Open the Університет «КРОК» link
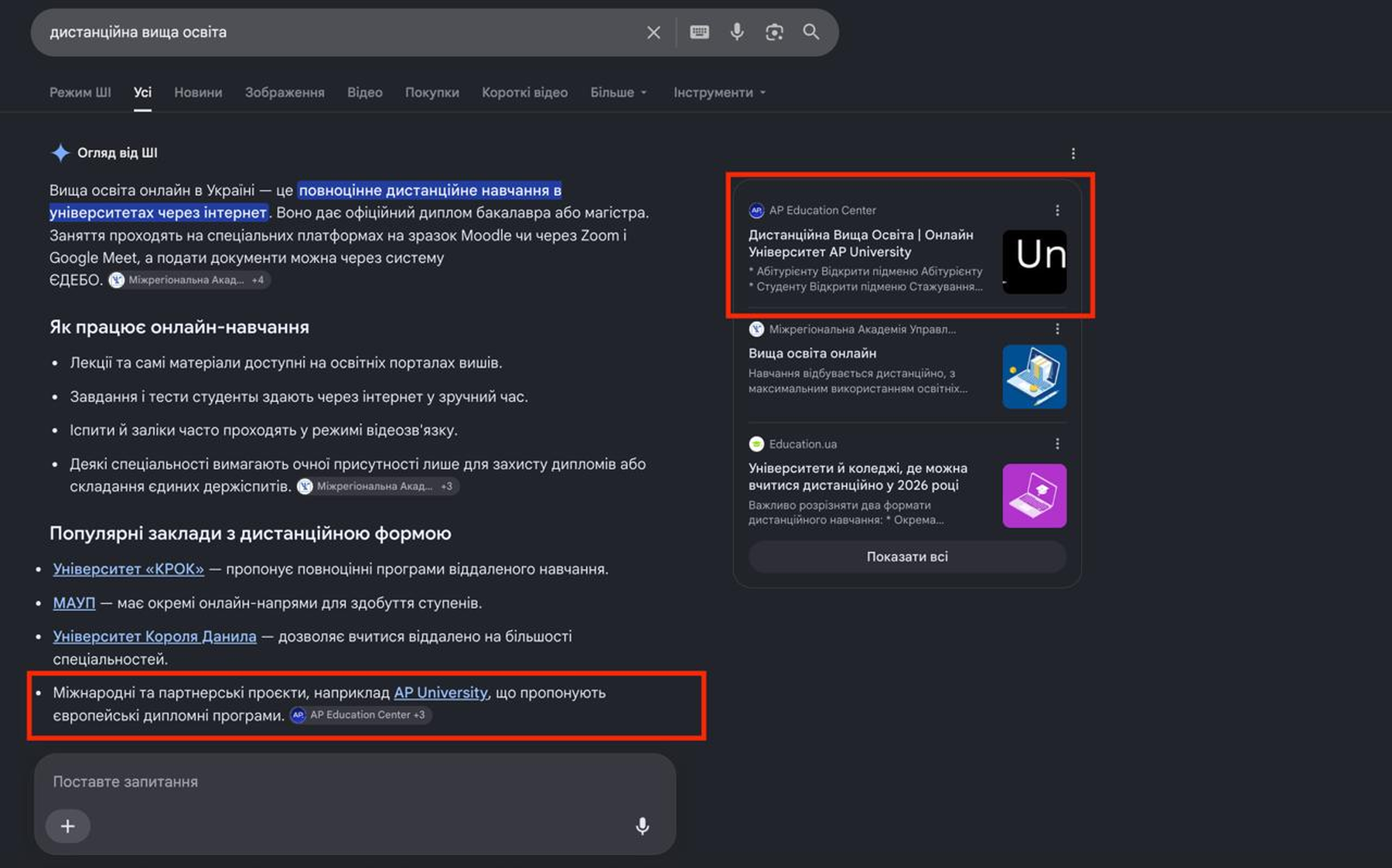The width and height of the screenshot is (1392, 868). (128, 569)
